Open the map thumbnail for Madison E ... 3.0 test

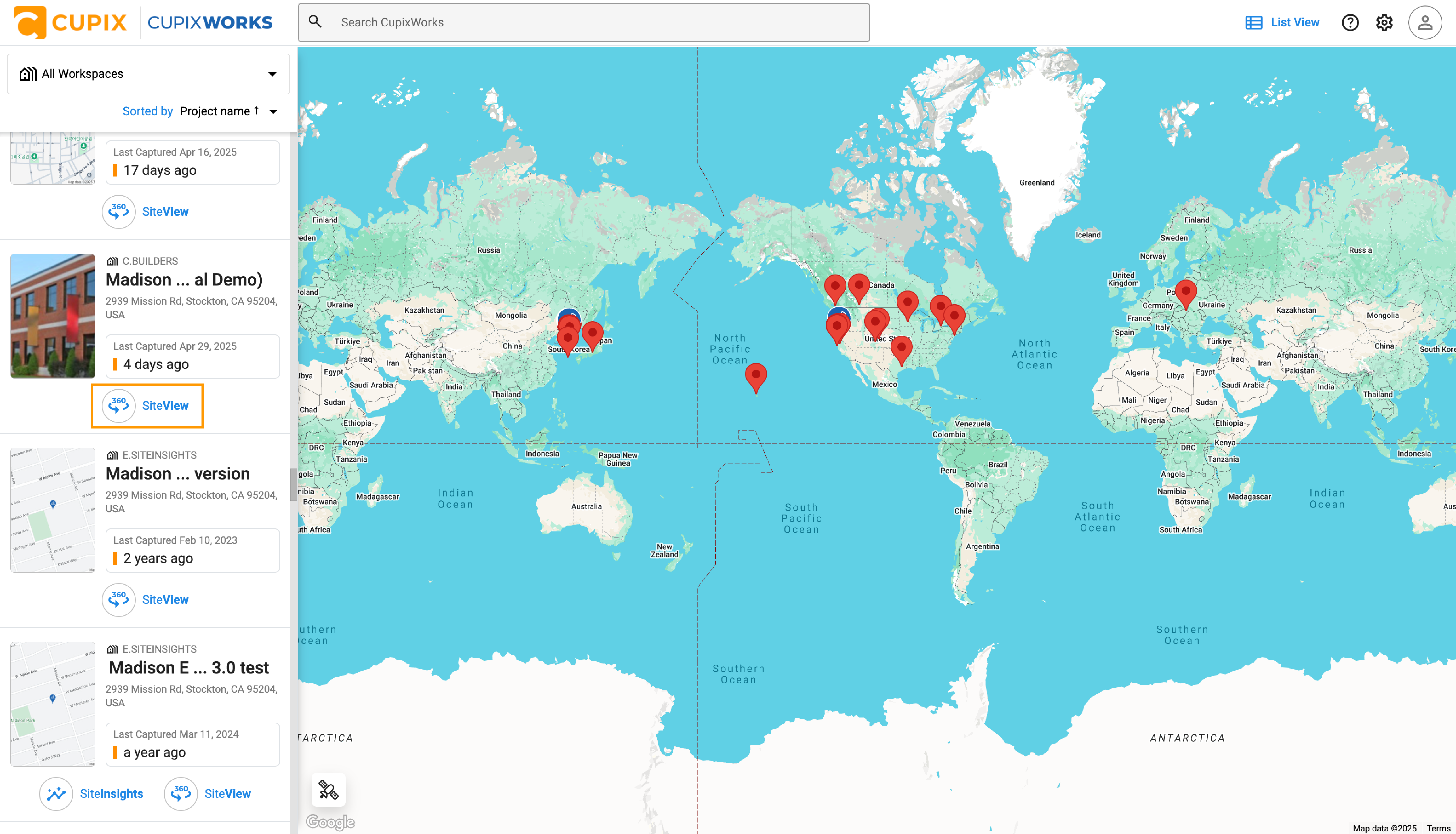[53, 704]
